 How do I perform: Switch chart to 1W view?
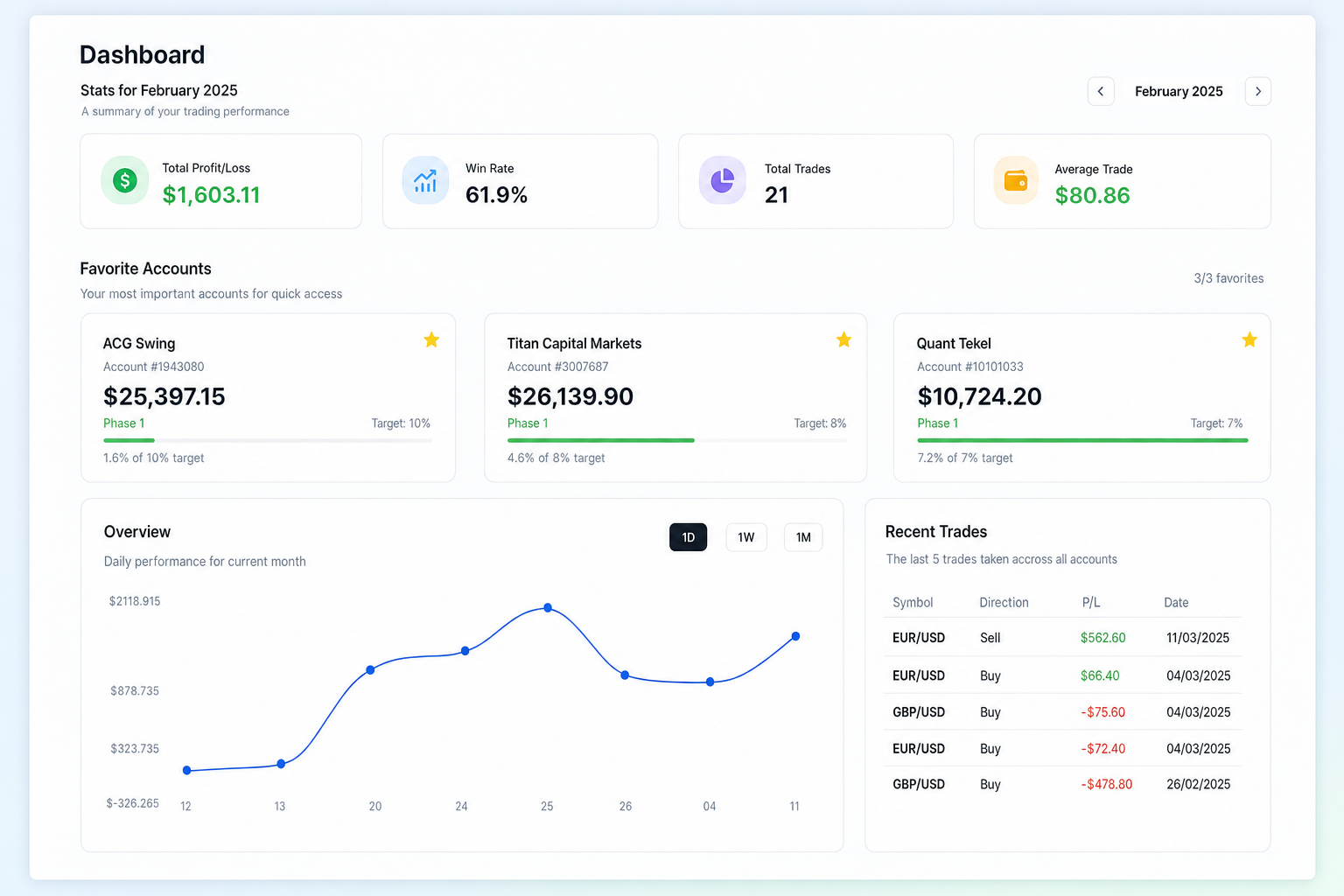[746, 537]
